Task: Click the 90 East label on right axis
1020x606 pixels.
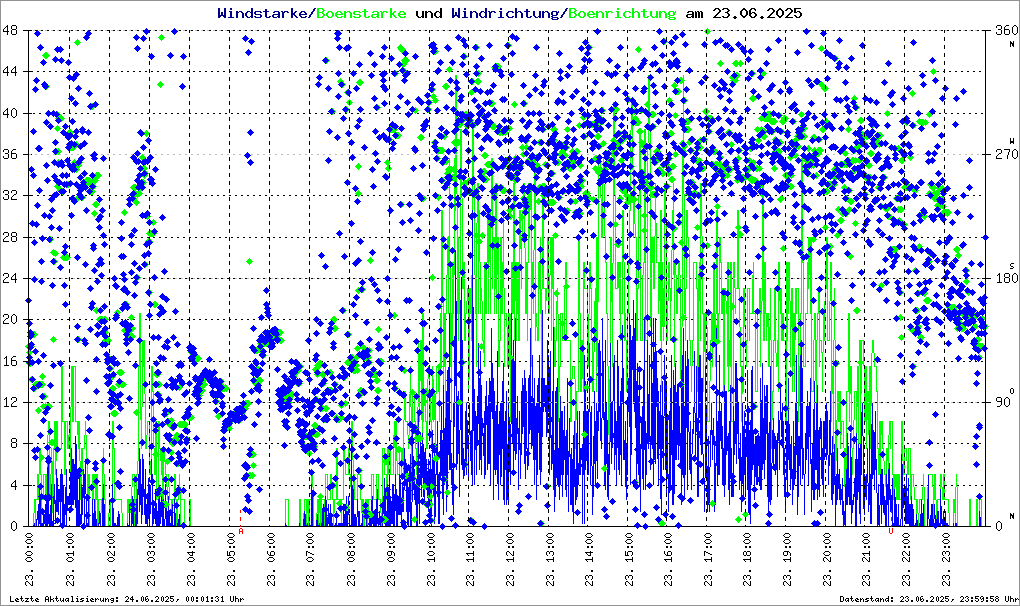Action: 1005,402
